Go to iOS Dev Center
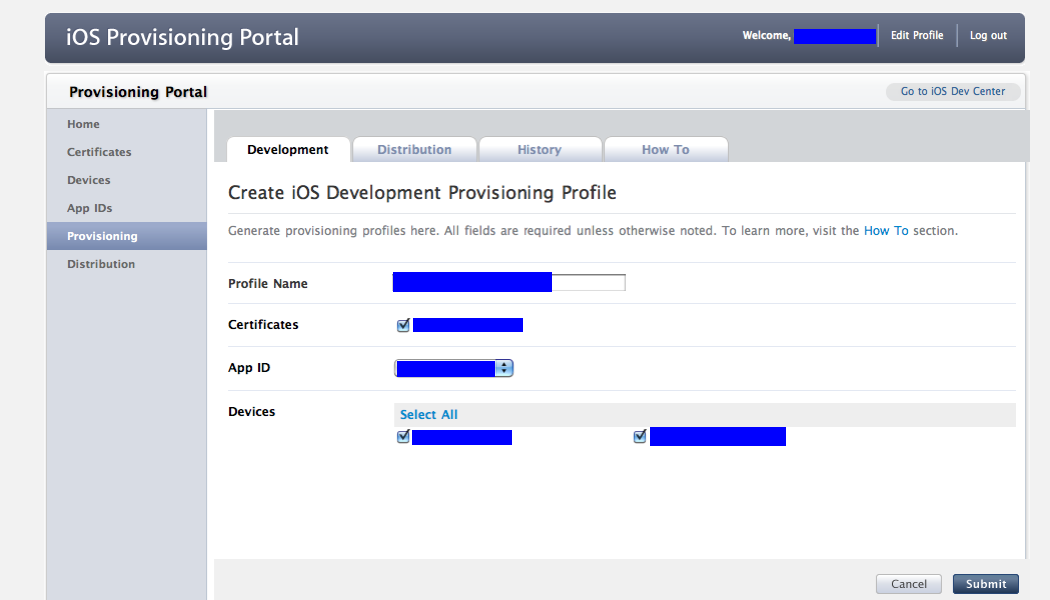The image size is (1050, 600). (953, 92)
